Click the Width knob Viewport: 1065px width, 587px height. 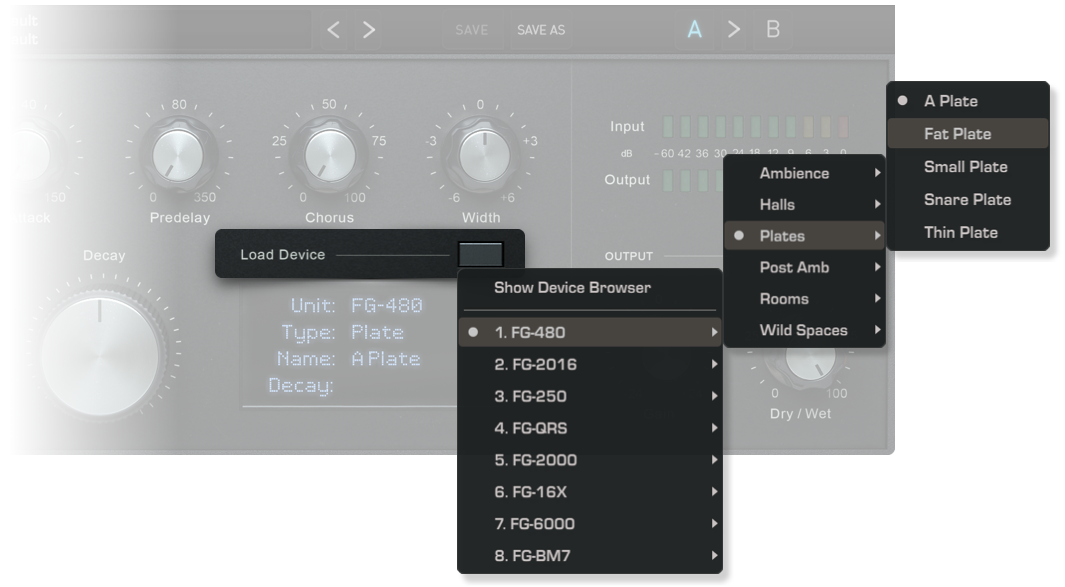[484, 155]
